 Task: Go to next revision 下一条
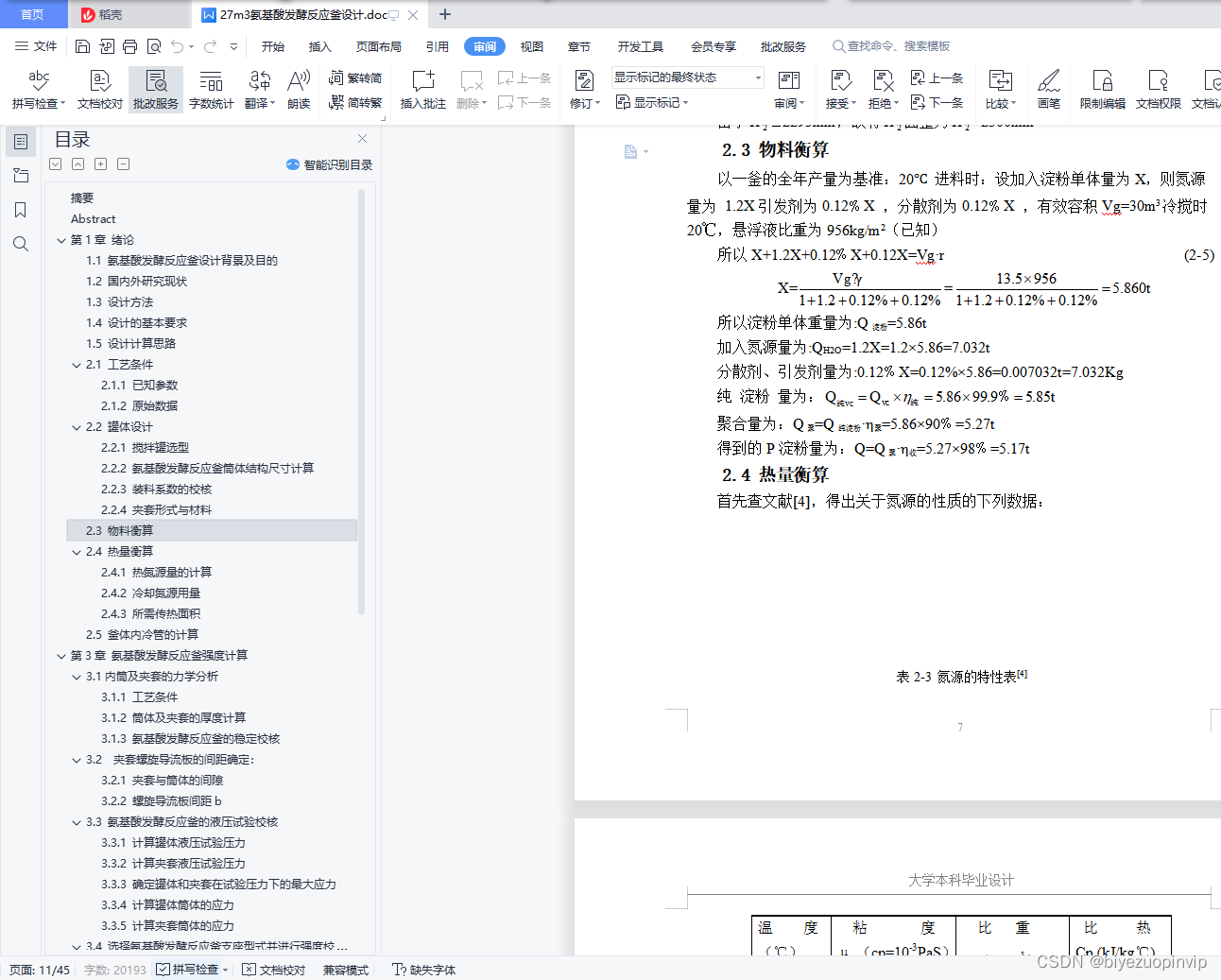(x=937, y=102)
